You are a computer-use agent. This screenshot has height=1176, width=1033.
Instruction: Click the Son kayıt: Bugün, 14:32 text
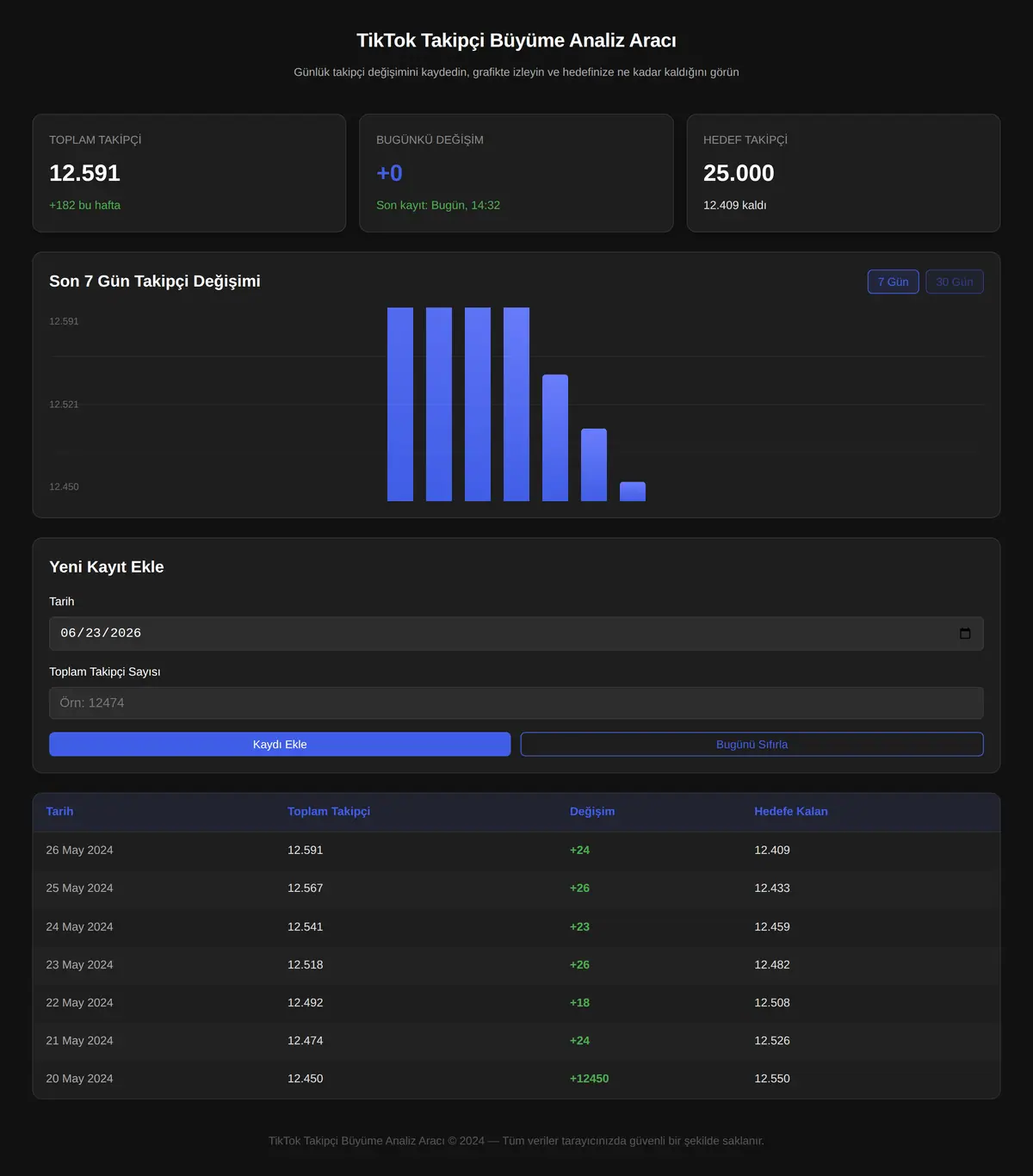coord(438,206)
